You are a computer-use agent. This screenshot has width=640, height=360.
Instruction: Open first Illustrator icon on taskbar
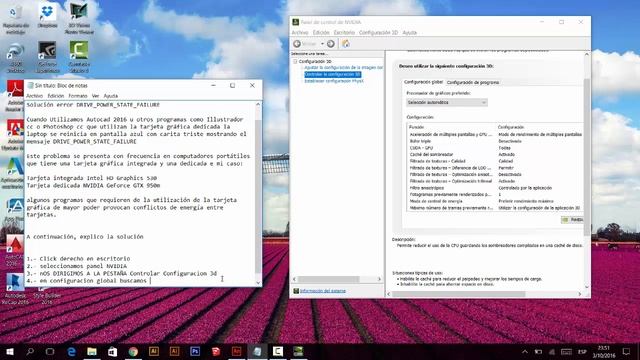tap(154, 351)
